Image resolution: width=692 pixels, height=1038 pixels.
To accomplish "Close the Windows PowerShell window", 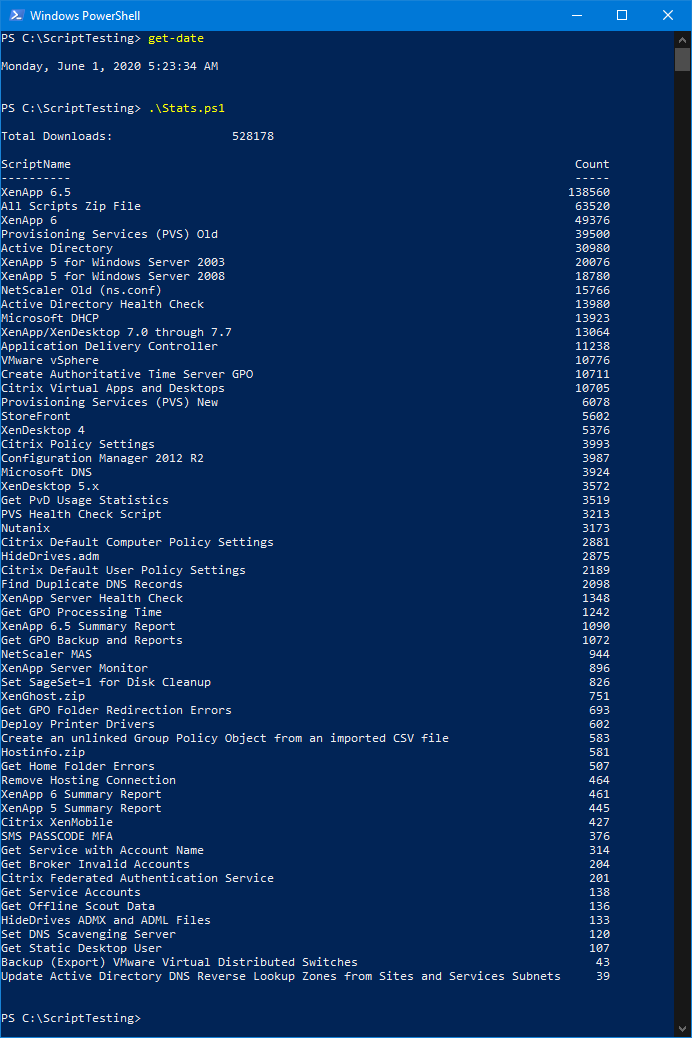I will (668, 15).
